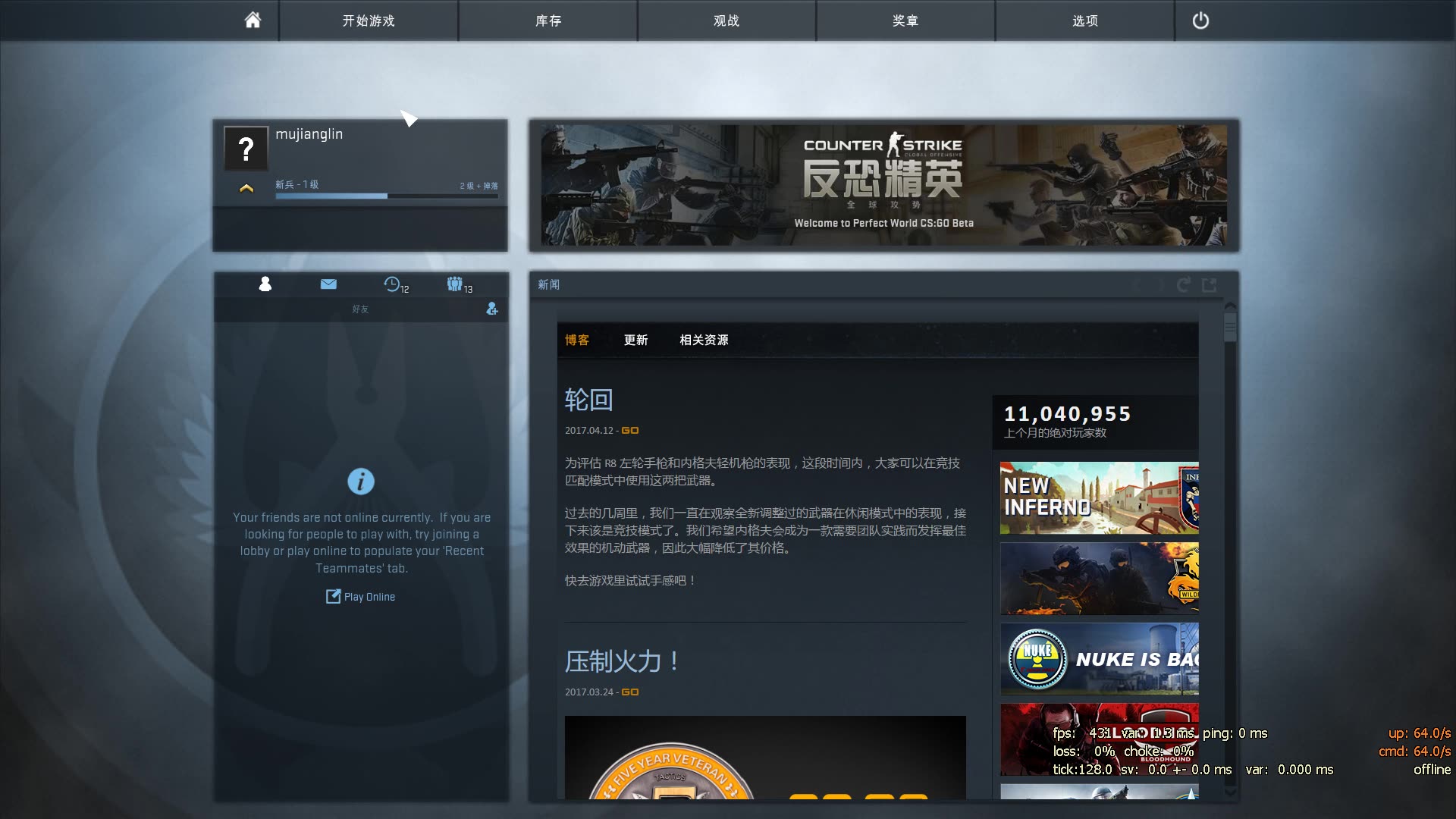Check invites via the envelope icon
The height and width of the screenshot is (819, 1456).
pos(328,284)
